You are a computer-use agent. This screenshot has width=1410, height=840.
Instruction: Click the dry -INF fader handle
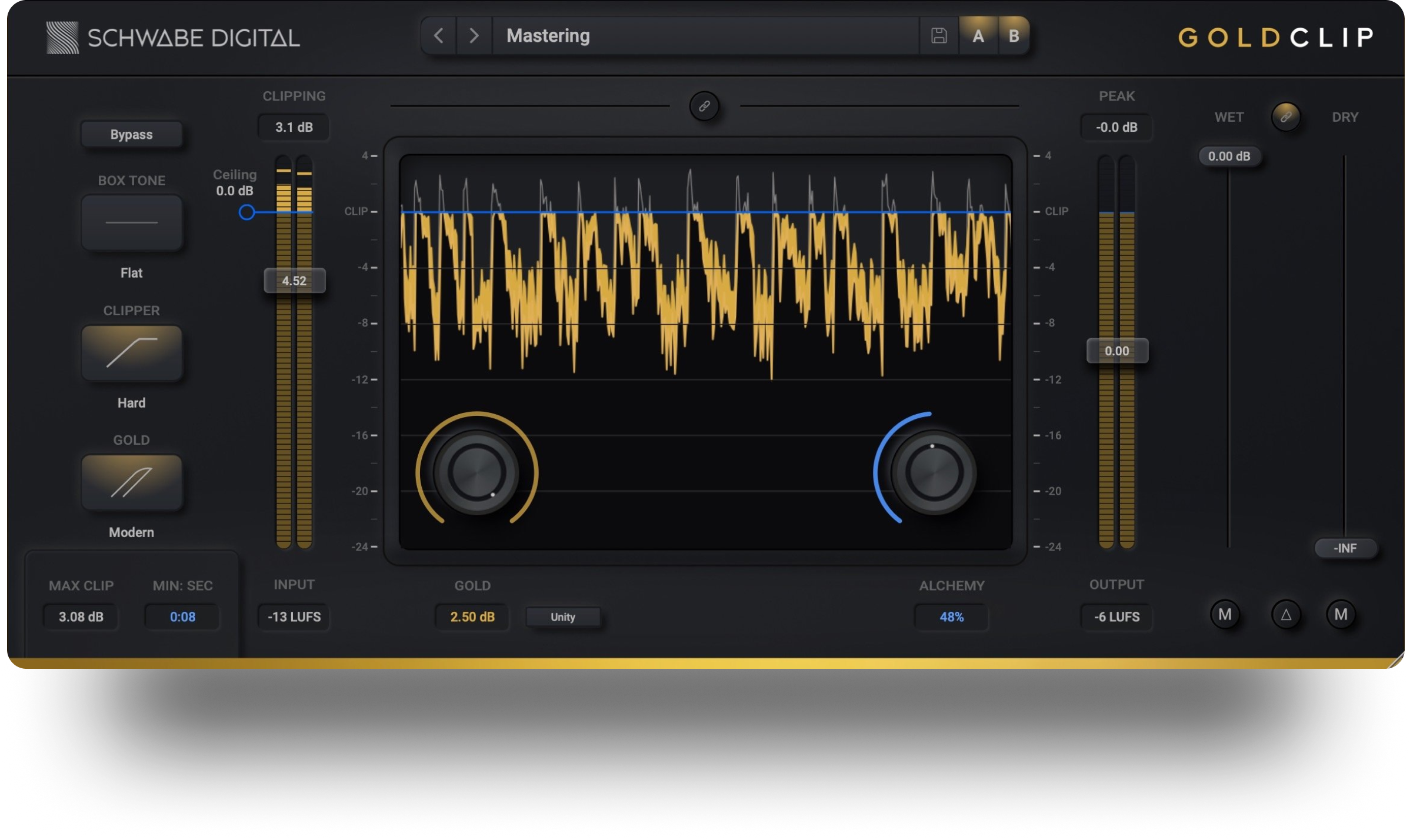pos(1345,548)
